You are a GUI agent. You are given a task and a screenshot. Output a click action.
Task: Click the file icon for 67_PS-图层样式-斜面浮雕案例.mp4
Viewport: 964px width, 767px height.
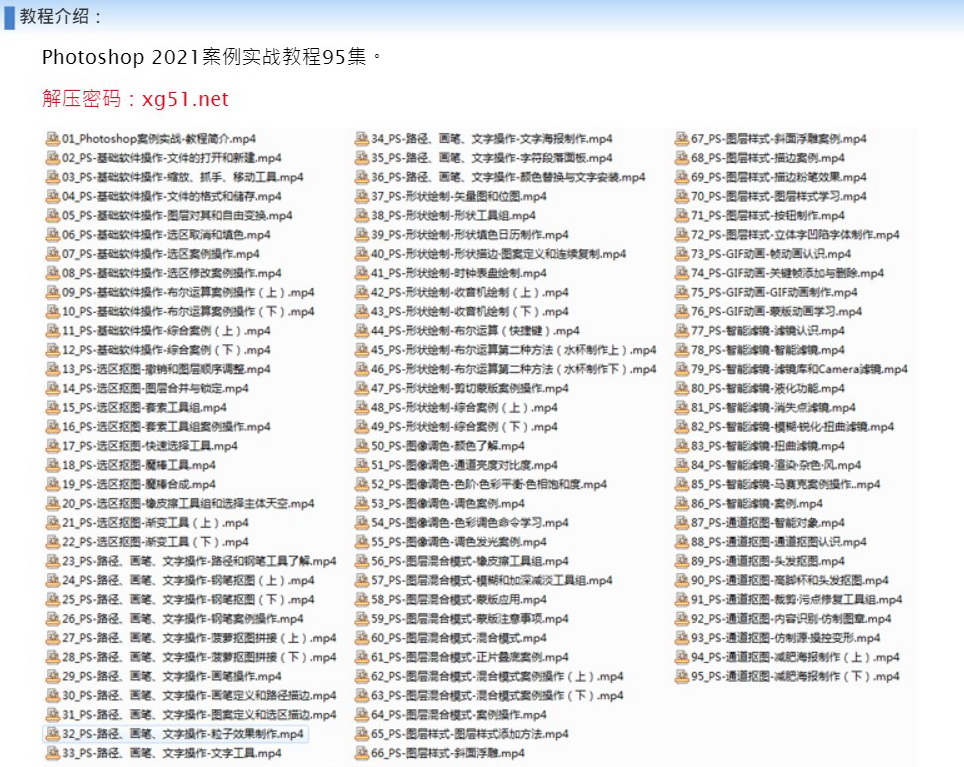pos(682,138)
